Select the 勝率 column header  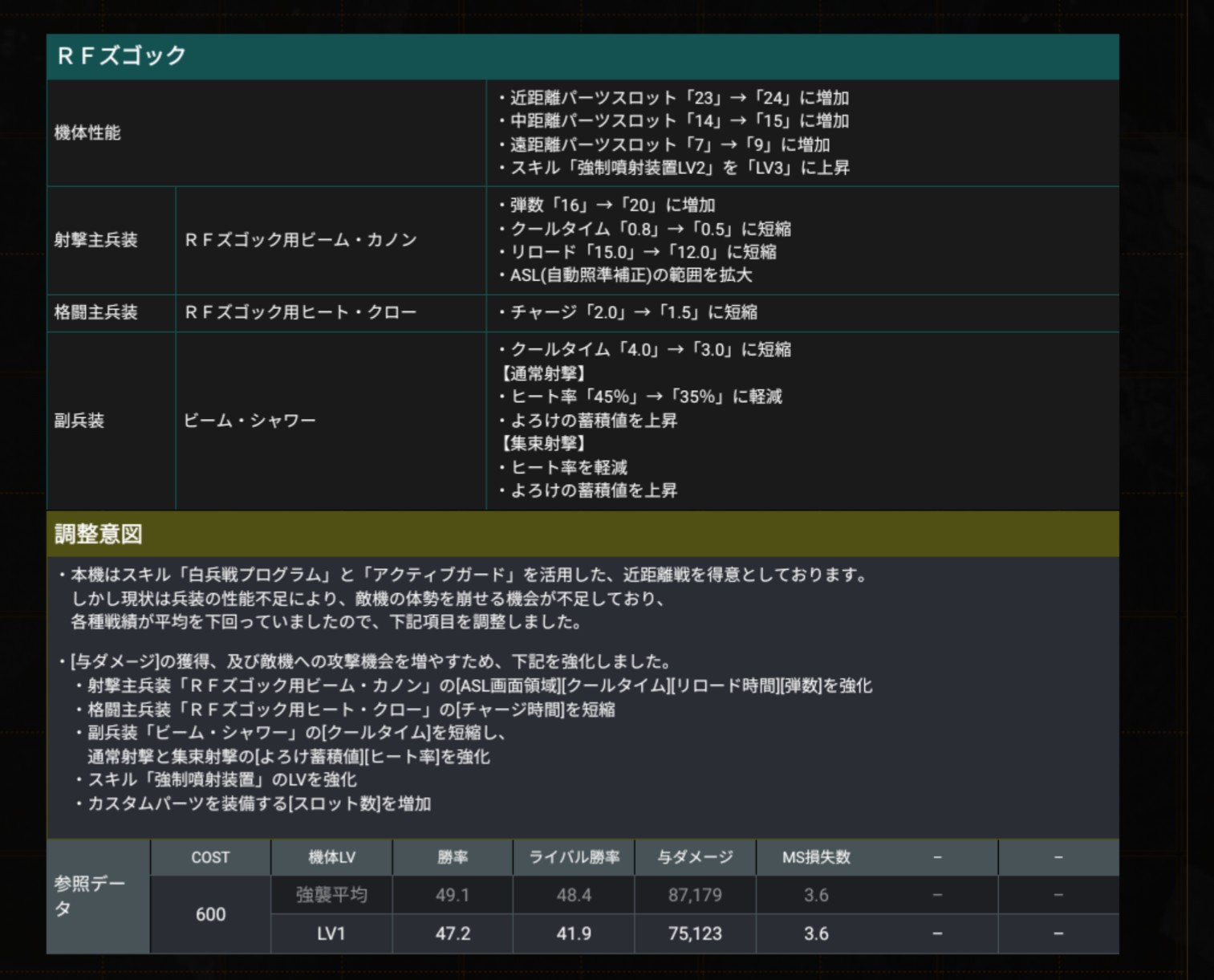click(x=453, y=857)
